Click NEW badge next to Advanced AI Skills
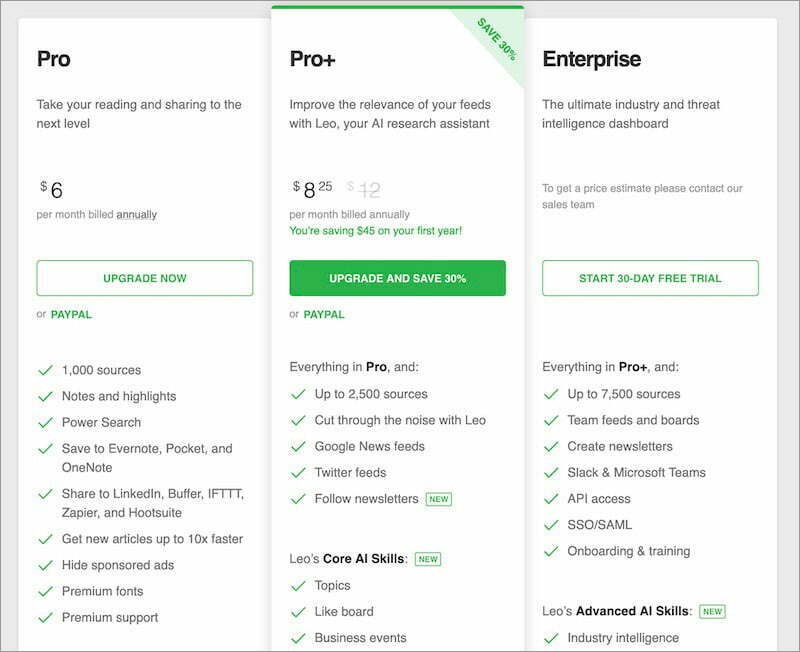 pos(712,611)
